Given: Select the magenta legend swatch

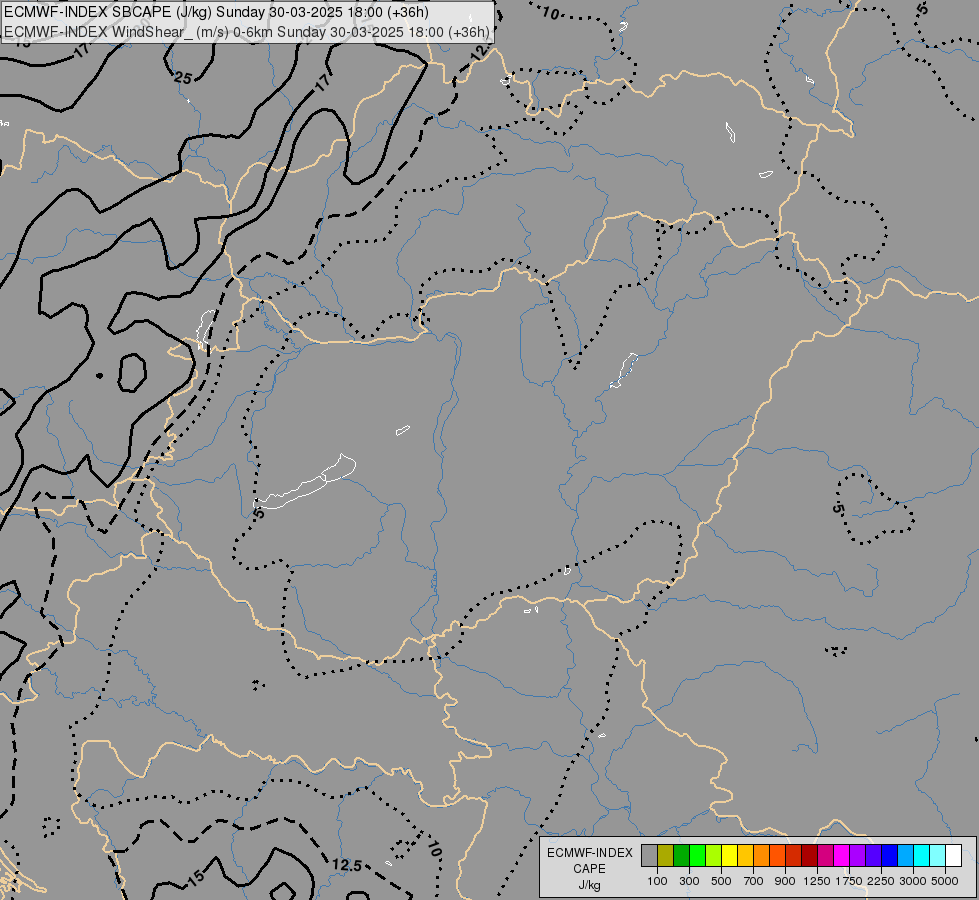Looking at the screenshot, I should tap(842, 856).
